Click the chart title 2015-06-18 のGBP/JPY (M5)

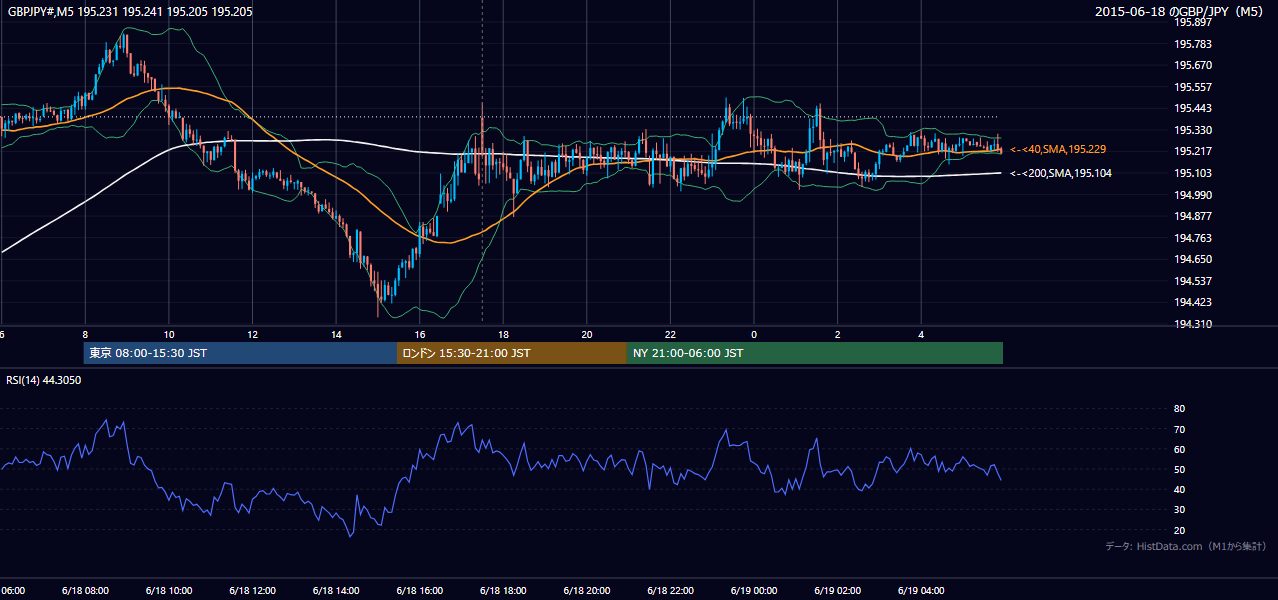(x=1181, y=11)
